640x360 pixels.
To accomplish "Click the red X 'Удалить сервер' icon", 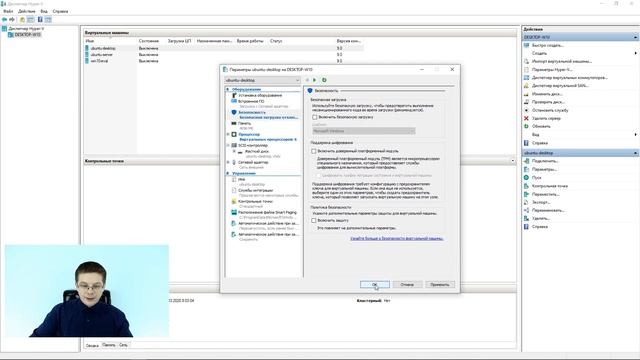I will [x=527, y=118].
